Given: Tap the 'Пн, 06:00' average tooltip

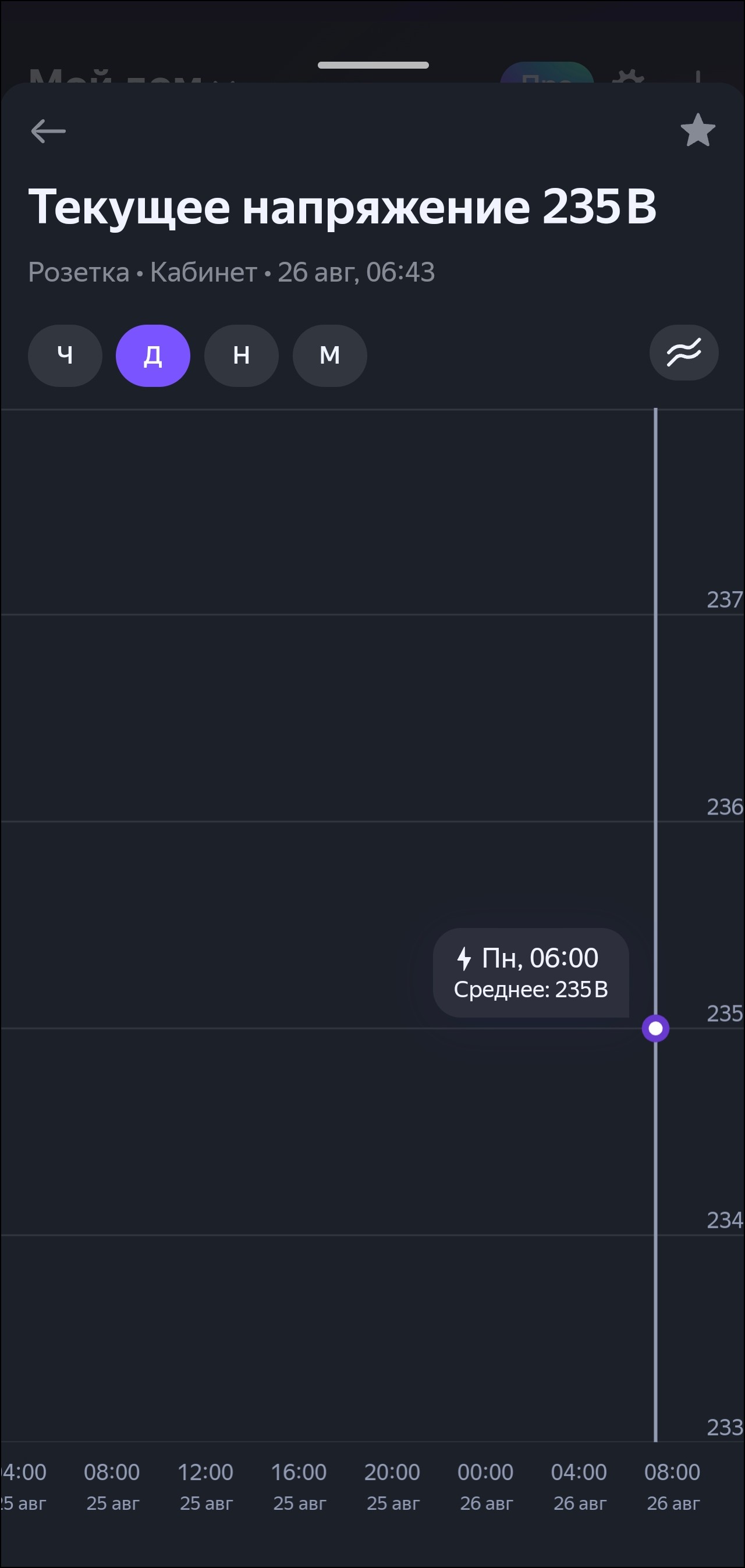Looking at the screenshot, I should [x=531, y=973].
